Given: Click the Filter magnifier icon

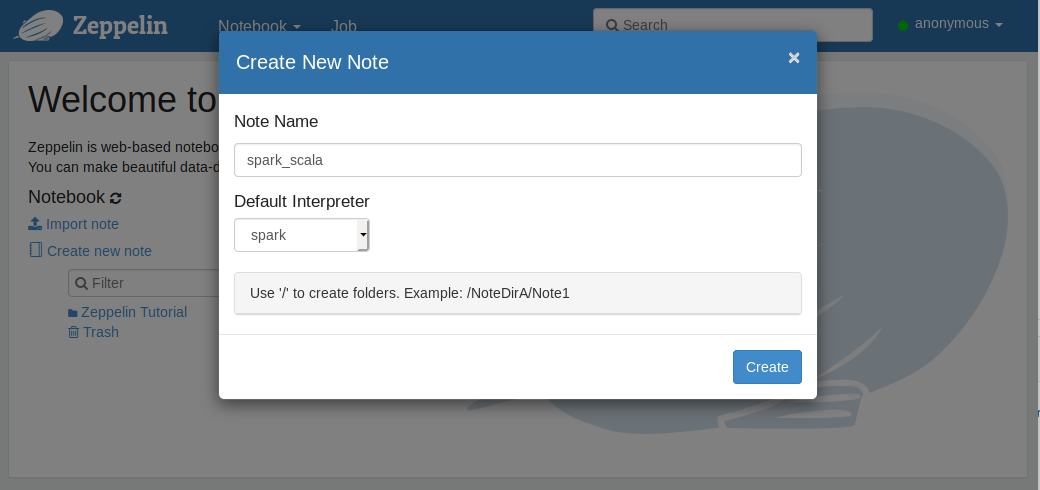Looking at the screenshot, I should [82, 284].
